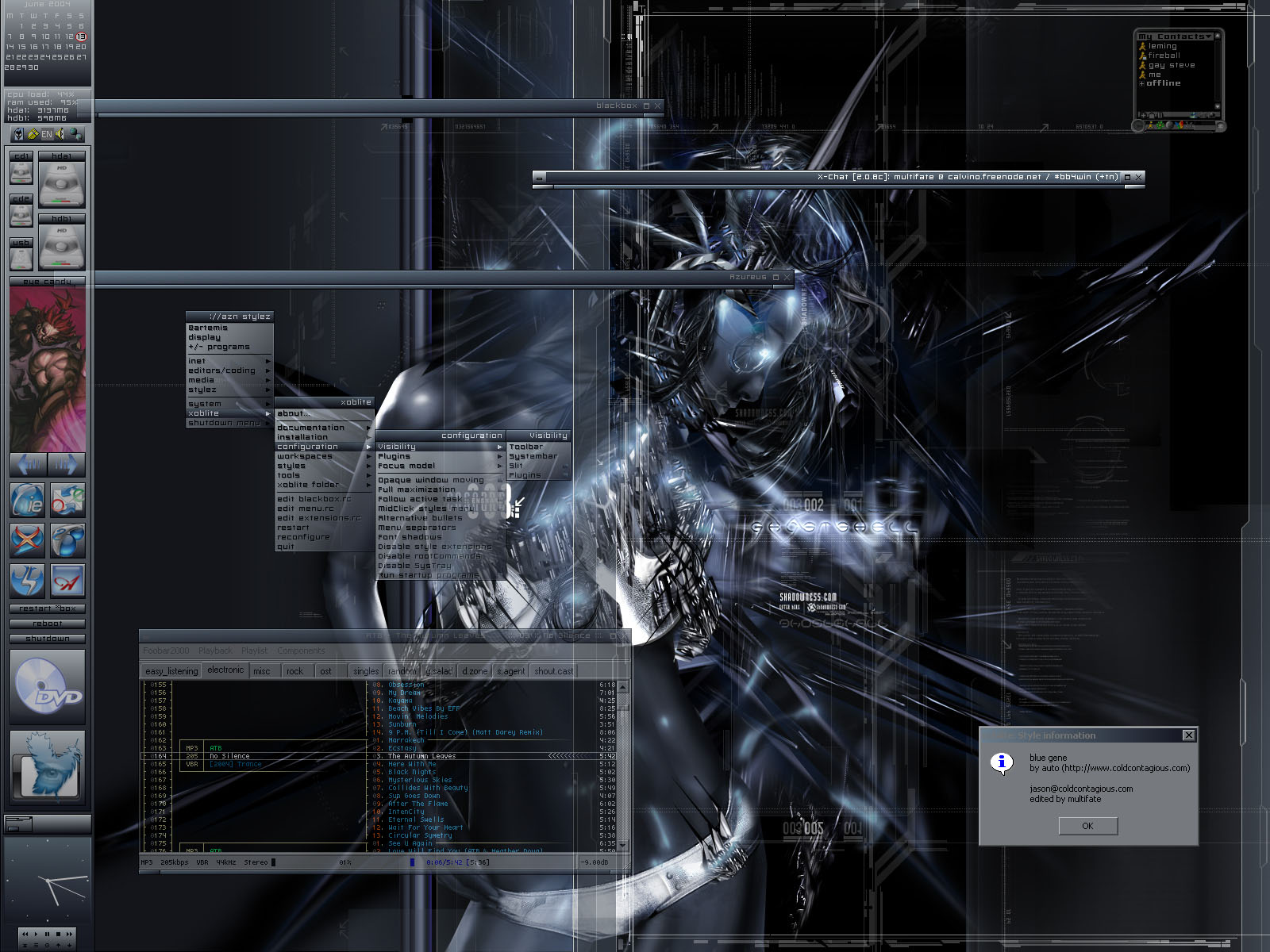Click the speaker volume tray icon

click(60, 134)
